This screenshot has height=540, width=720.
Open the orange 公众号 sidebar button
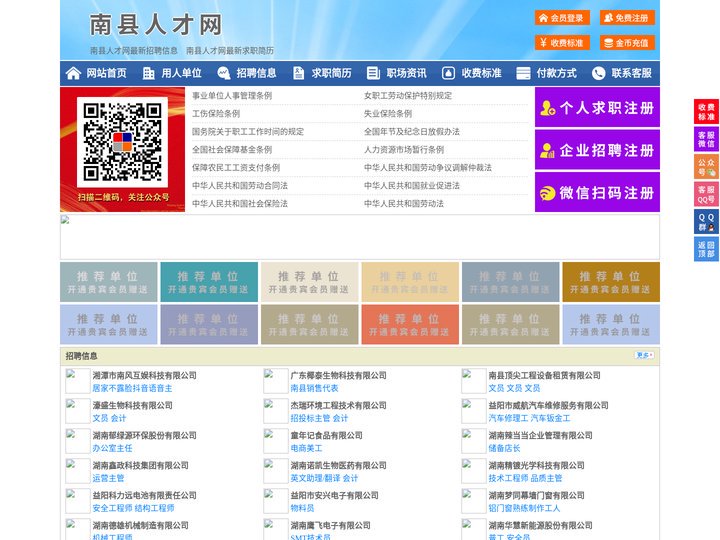[706, 167]
